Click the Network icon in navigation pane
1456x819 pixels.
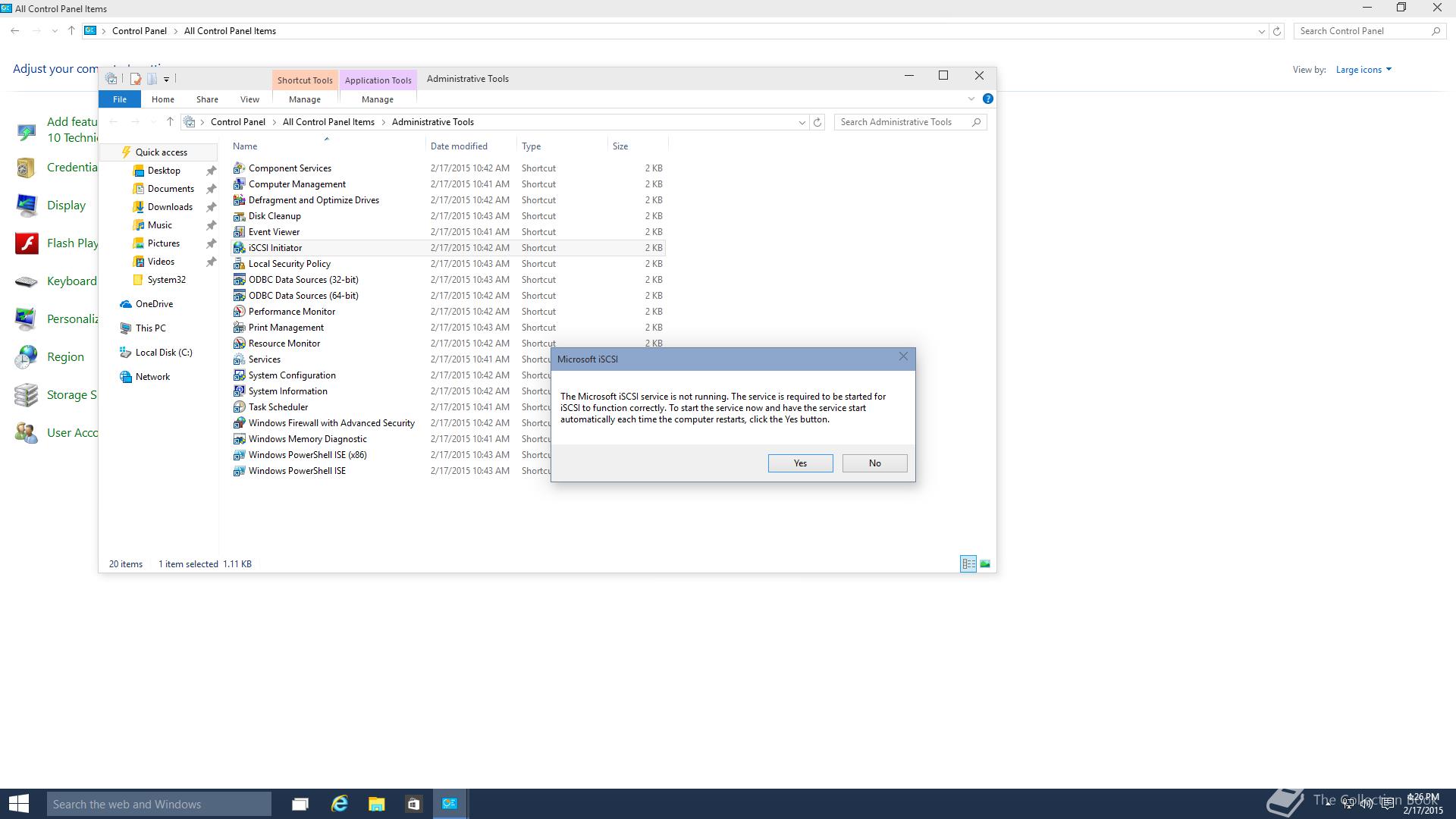tap(126, 377)
